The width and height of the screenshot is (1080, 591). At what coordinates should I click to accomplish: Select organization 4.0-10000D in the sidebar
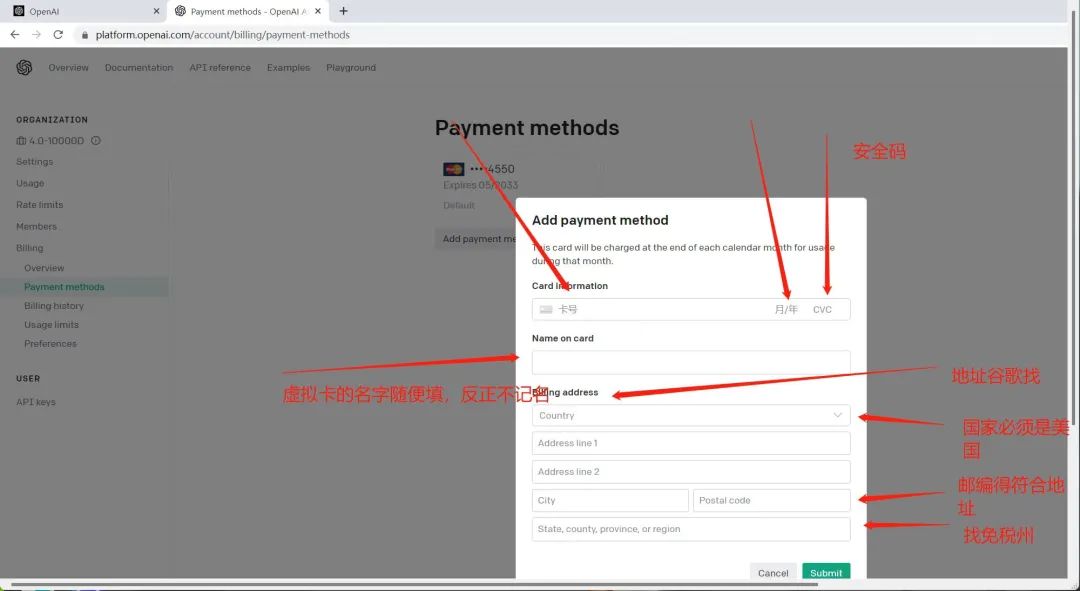[50, 141]
